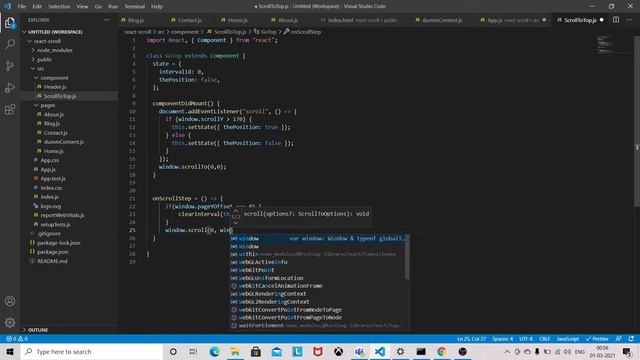The height and width of the screenshot is (360, 640).
Task: Click the editor vertical scrollbar
Action: click(637, 122)
